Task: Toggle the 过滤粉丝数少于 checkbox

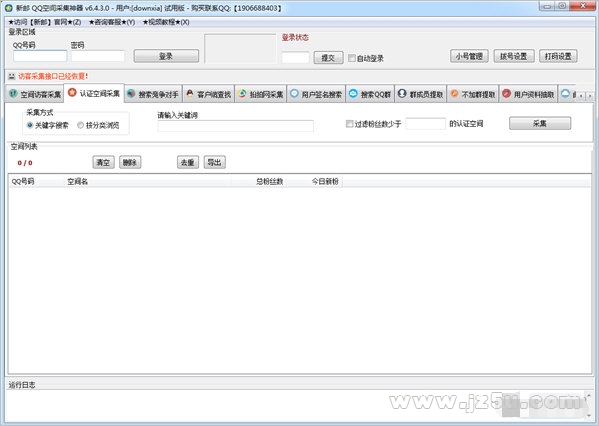Action: pos(349,124)
